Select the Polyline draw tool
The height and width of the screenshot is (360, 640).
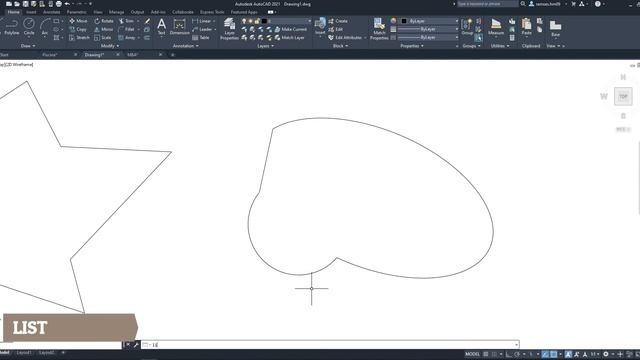click(x=11, y=27)
